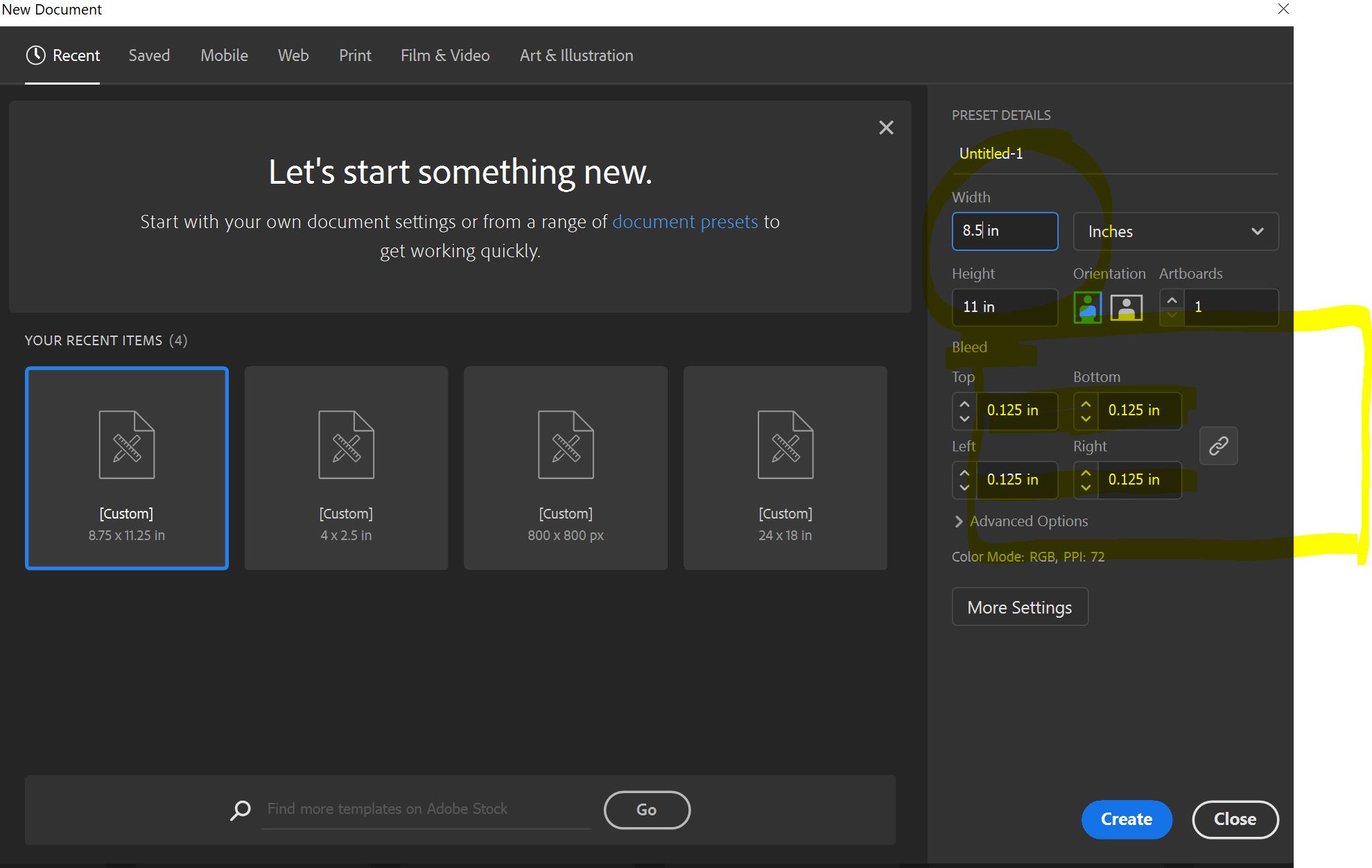
Task: Toggle the bleed link chain icon
Action: pyautogui.click(x=1218, y=446)
